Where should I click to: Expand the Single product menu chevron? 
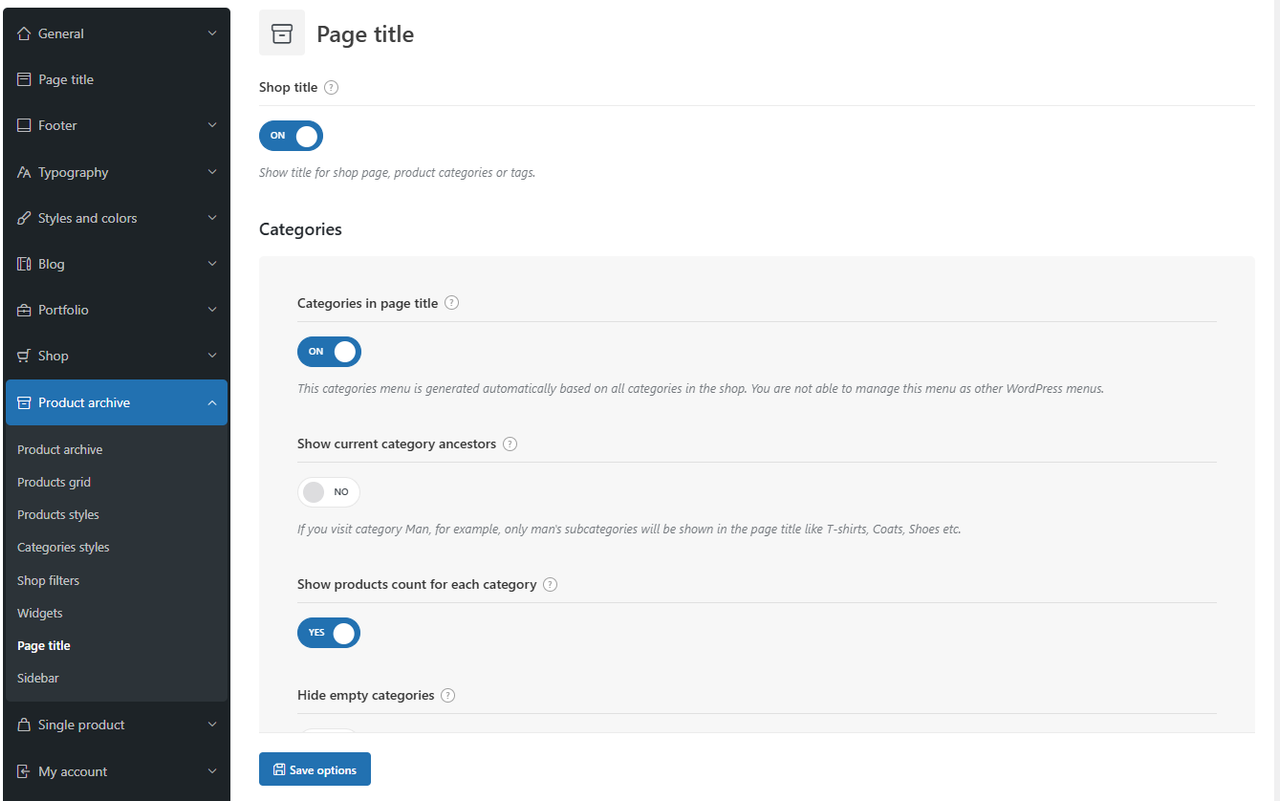212,725
